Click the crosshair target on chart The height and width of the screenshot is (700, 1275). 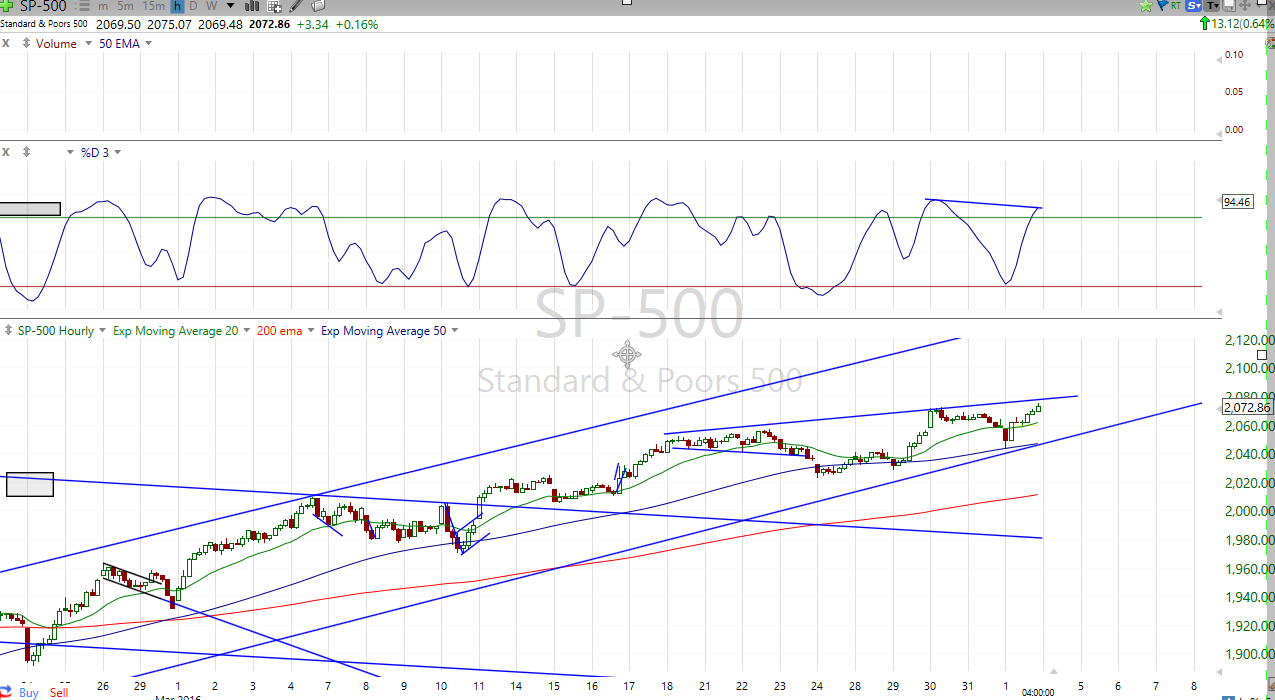tap(627, 354)
